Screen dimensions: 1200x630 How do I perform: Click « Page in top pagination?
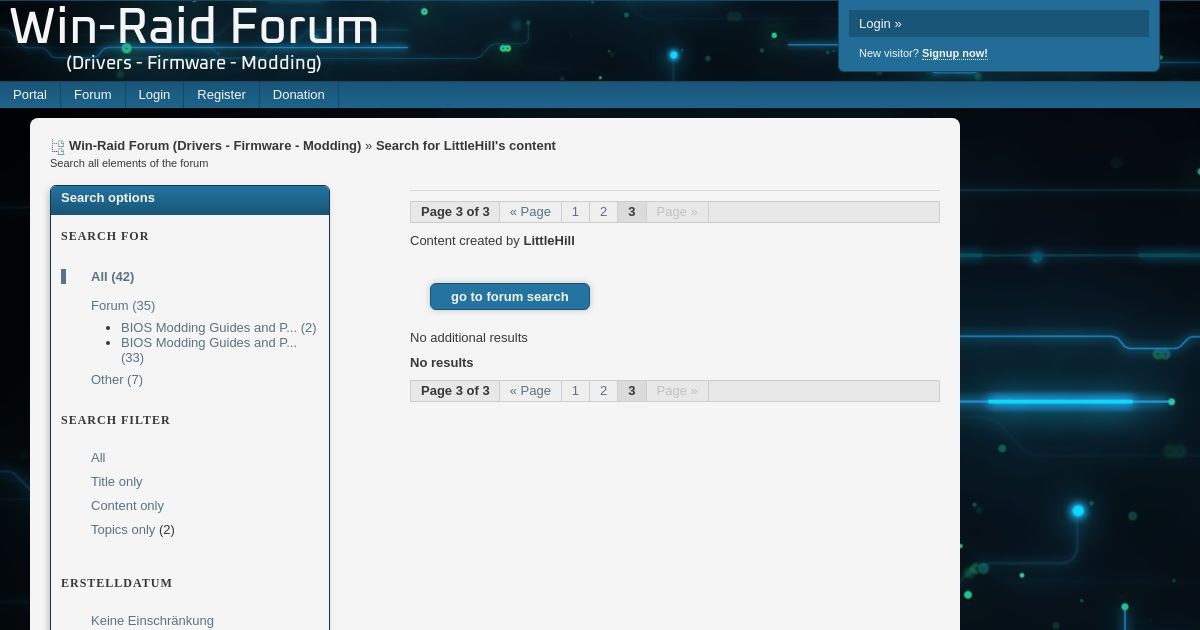pyautogui.click(x=530, y=211)
